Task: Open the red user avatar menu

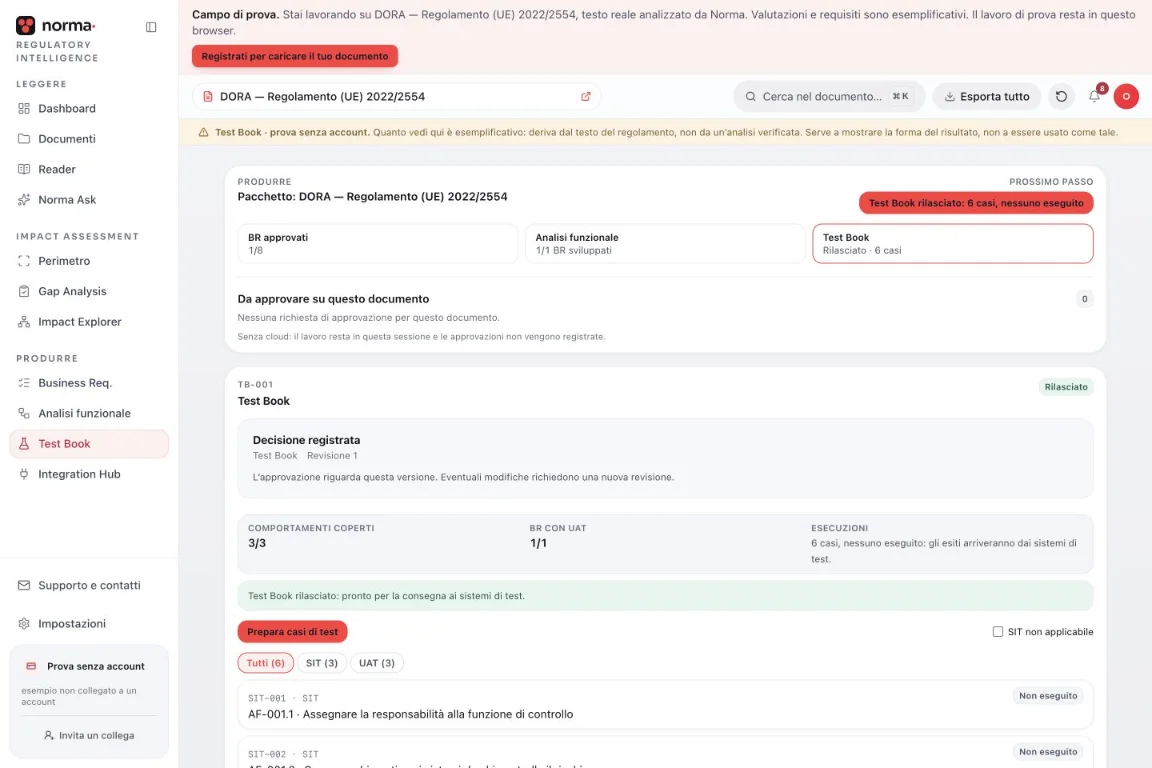Action: (1126, 97)
